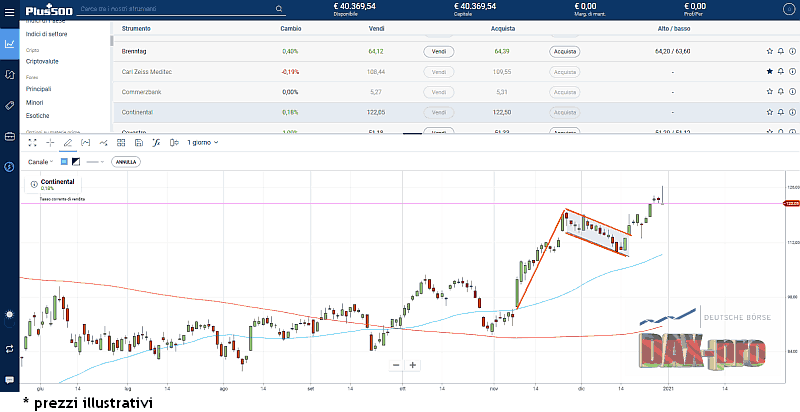The image size is (800, 412).
Task: Expand chart to fullscreen
Action: click(32, 143)
